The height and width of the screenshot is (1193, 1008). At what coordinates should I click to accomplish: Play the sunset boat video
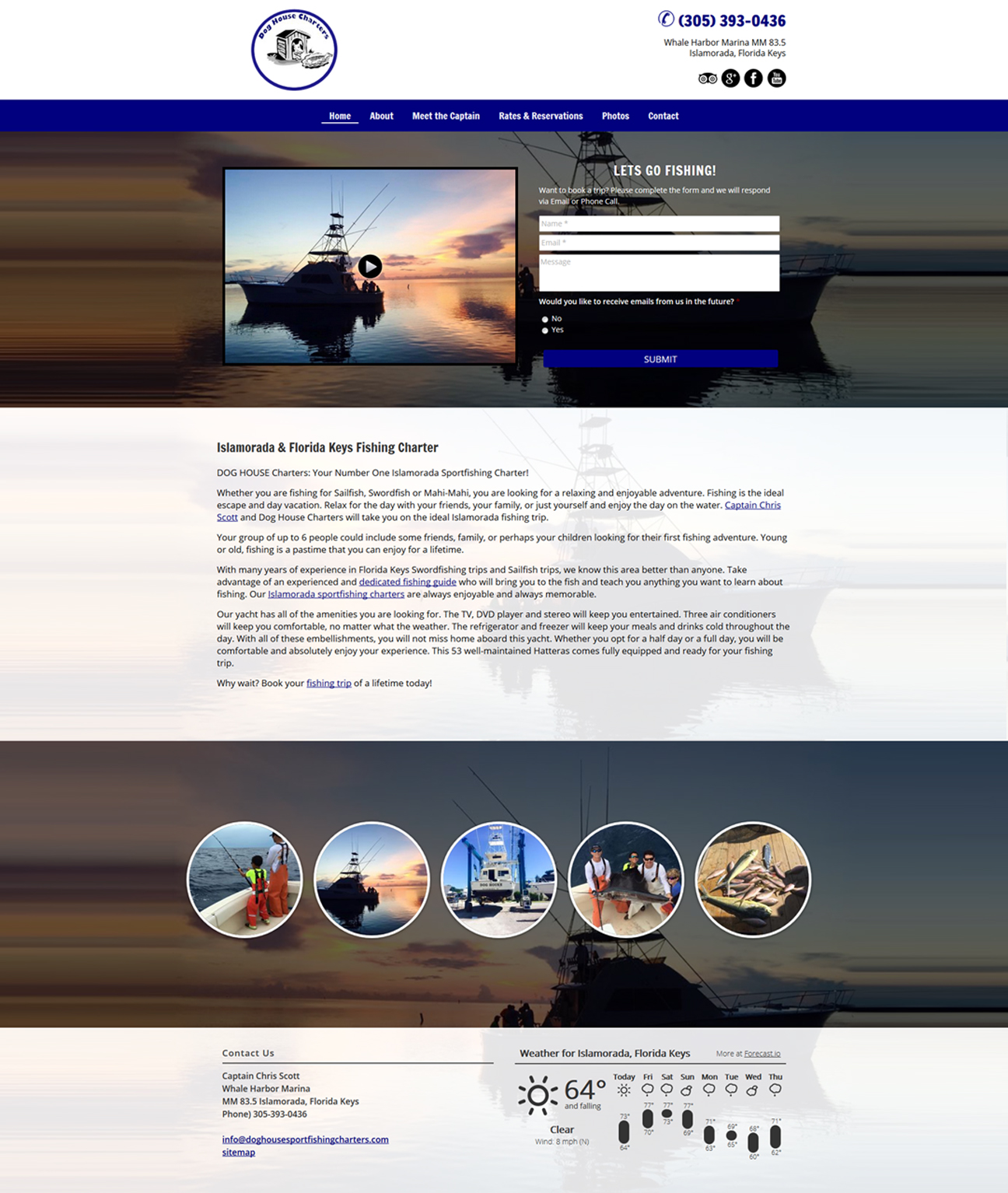coord(369,267)
